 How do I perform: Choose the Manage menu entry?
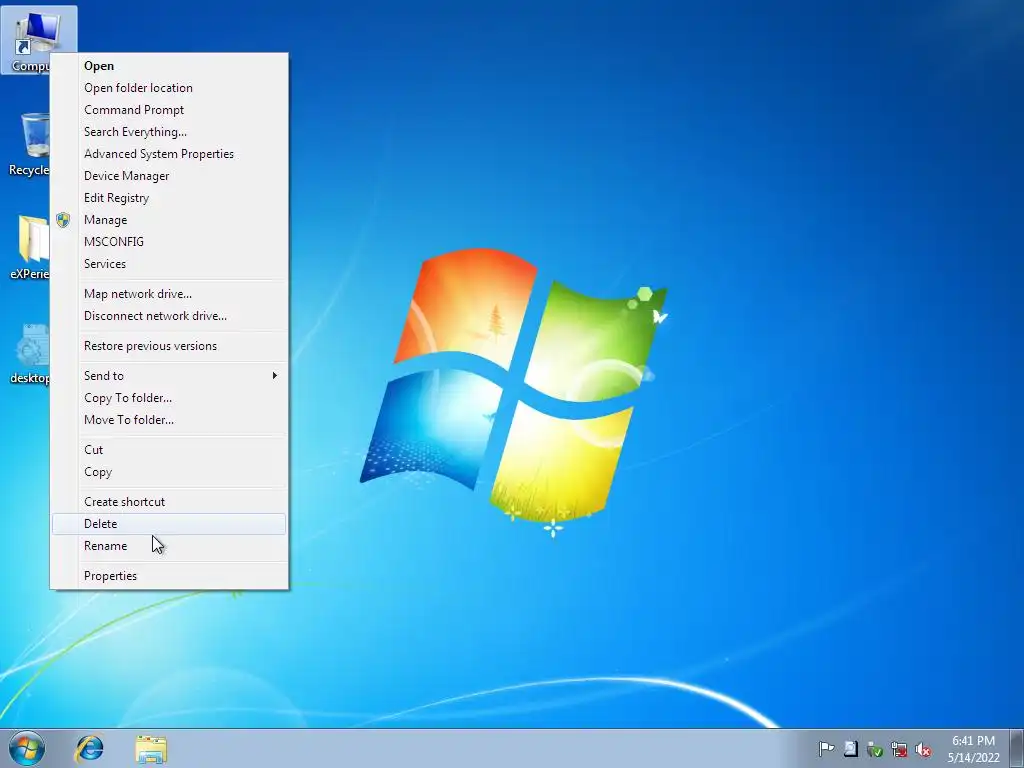[169, 220]
